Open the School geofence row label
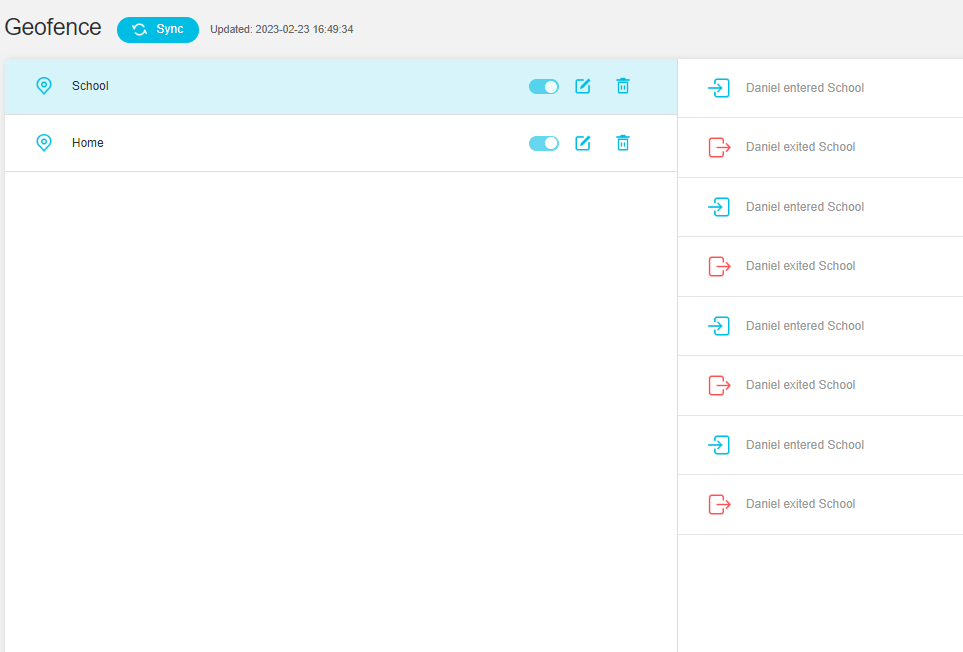 click(90, 86)
